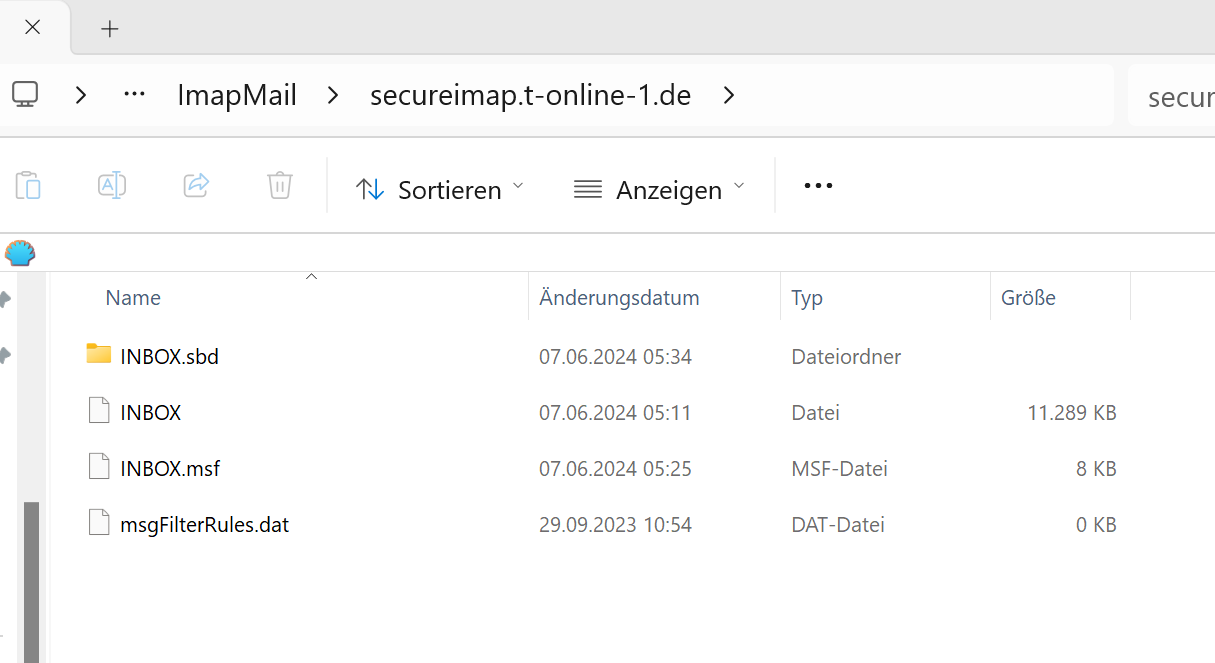This screenshot has height=663, width=1215.
Task: Open the INBOX.sbd folder icon
Action: 99,354
